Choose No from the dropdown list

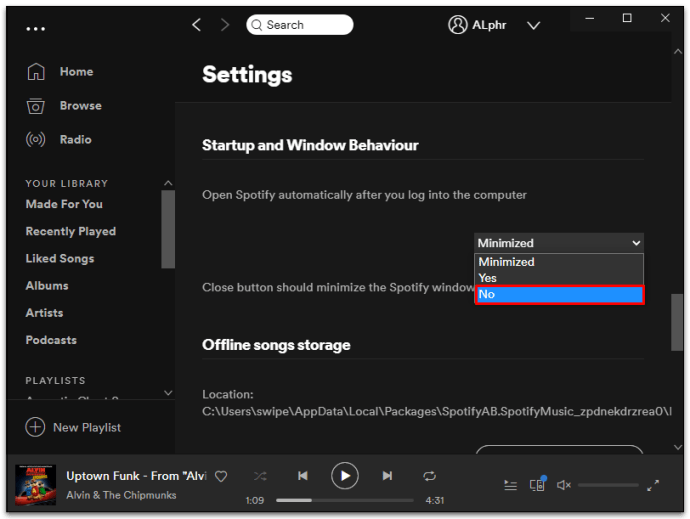559,294
